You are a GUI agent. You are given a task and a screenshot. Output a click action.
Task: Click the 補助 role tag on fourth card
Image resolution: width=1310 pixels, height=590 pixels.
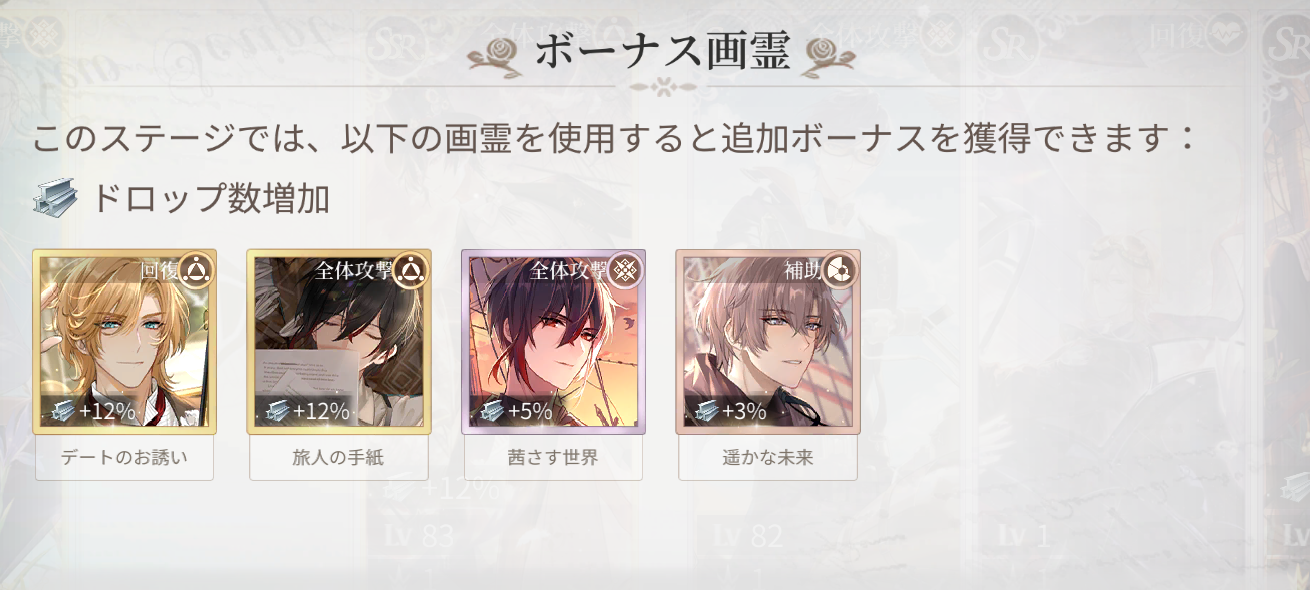click(802, 270)
